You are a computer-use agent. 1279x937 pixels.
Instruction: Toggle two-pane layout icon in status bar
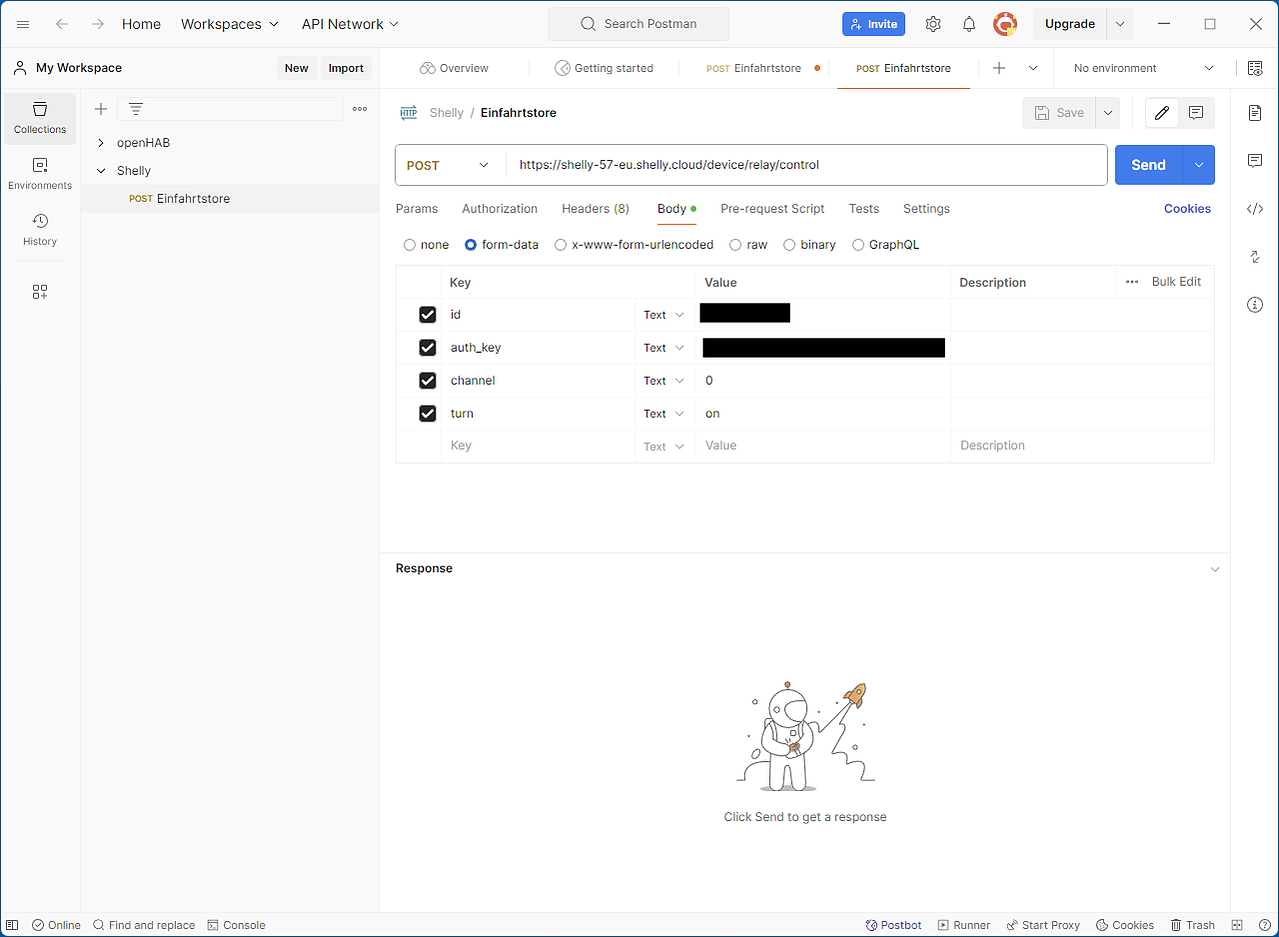tap(1238, 925)
